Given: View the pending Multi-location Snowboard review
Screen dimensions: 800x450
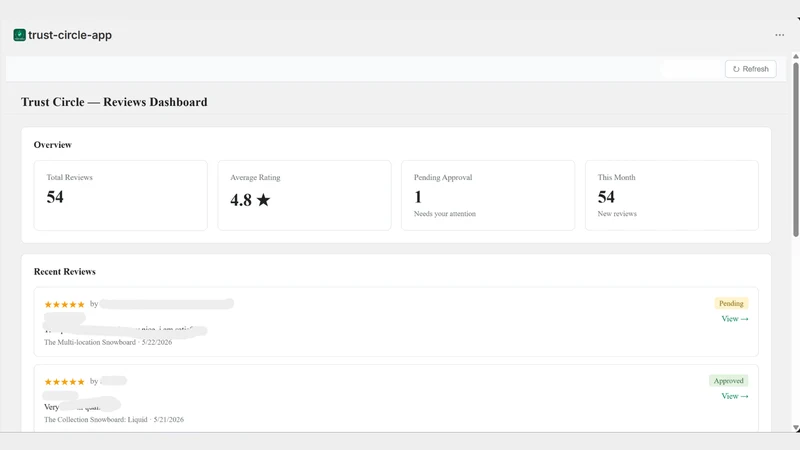Looking at the screenshot, I should click(x=735, y=319).
